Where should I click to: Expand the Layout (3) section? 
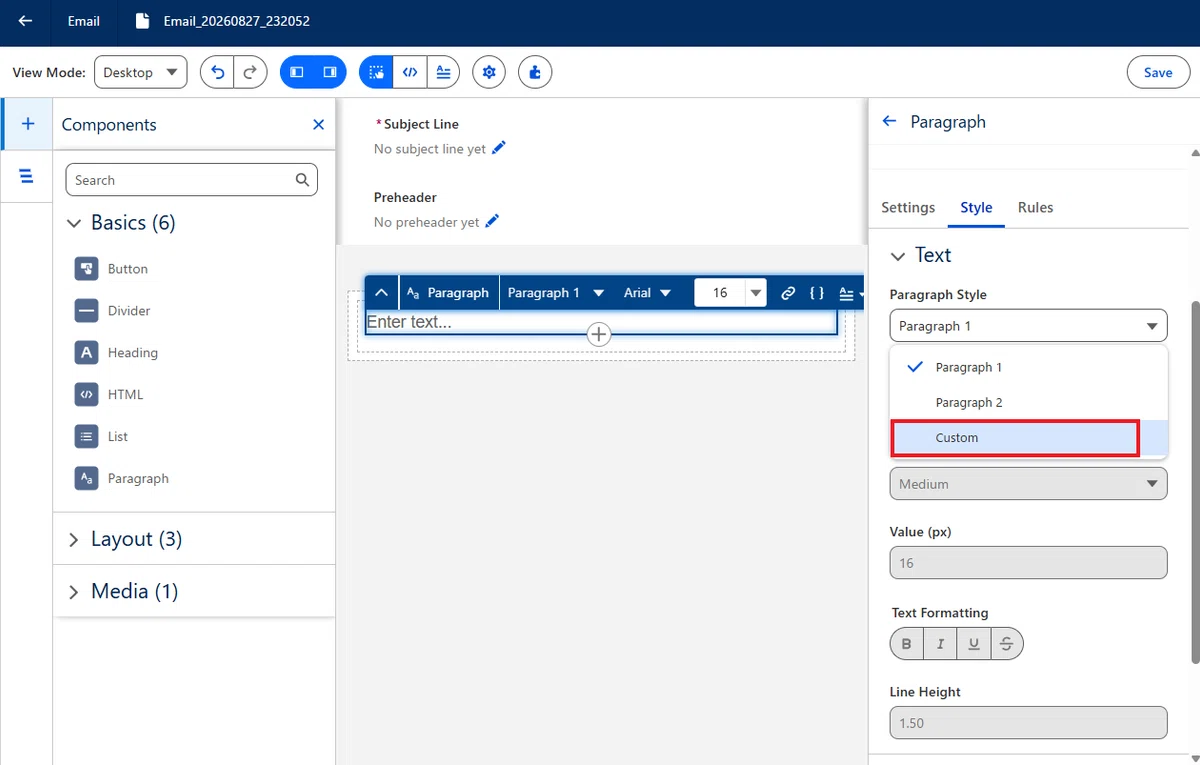click(x=73, y=539)
